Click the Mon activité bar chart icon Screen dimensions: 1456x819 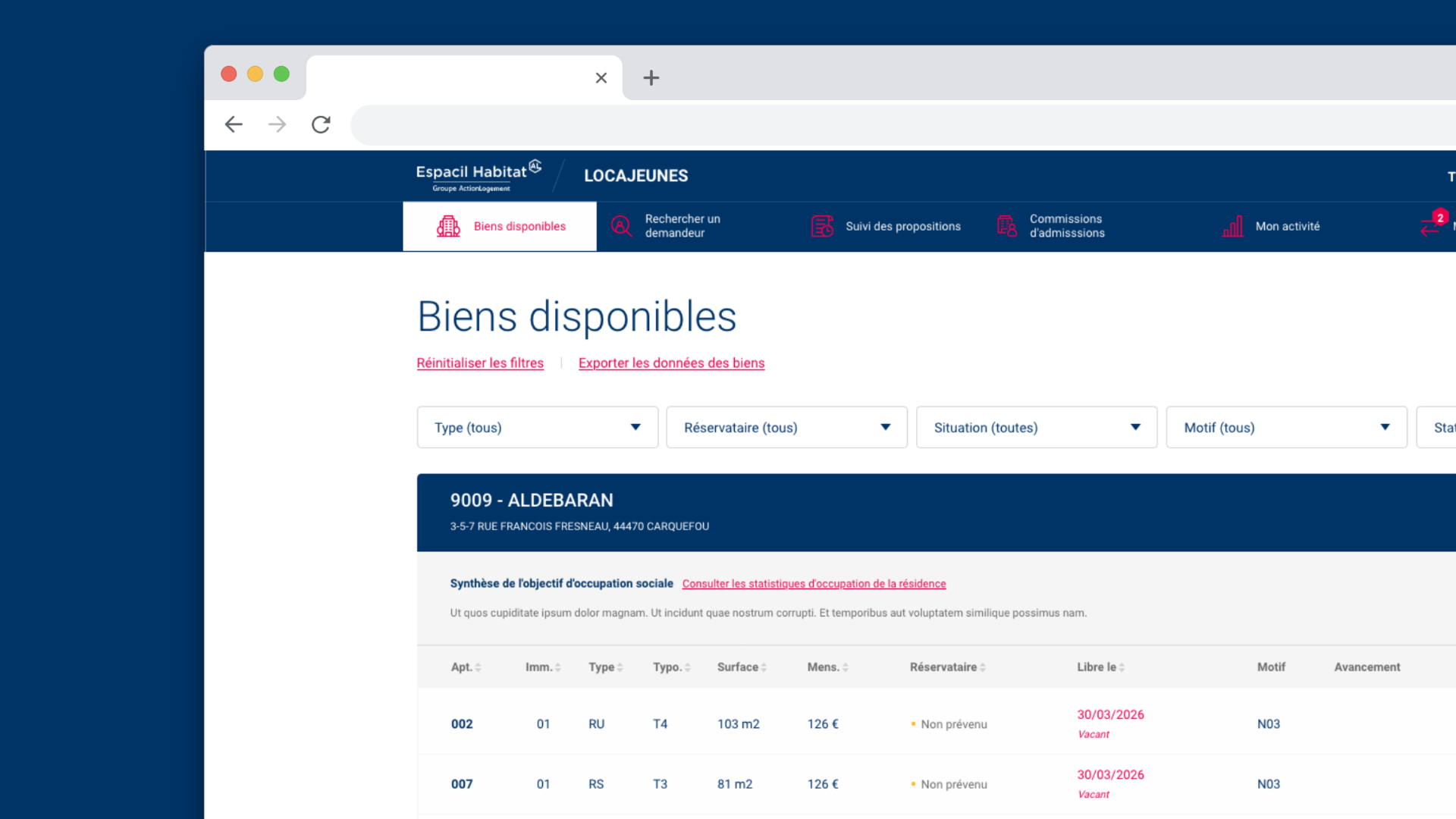tap(1232, 226)
